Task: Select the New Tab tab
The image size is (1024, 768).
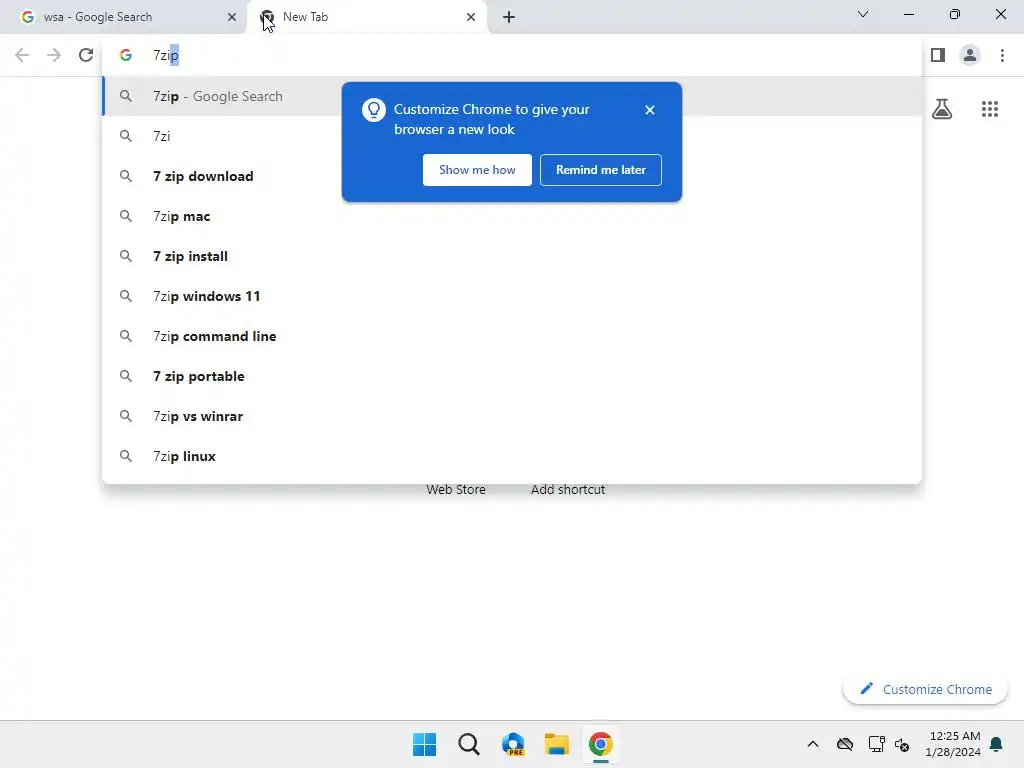Action: tap(366, 17)
